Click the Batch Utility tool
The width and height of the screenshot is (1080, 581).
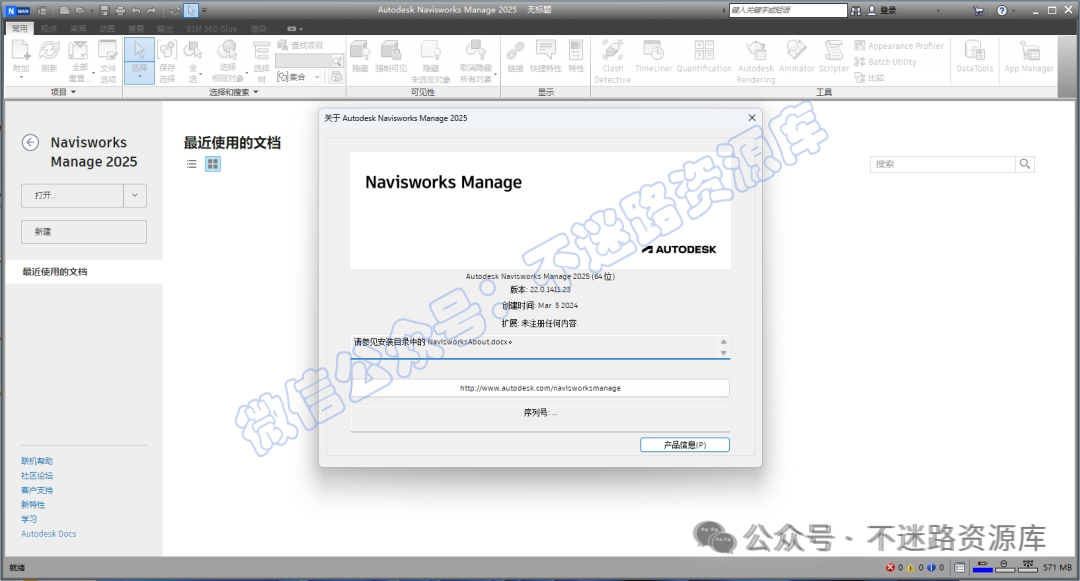(x=885, y=61)
